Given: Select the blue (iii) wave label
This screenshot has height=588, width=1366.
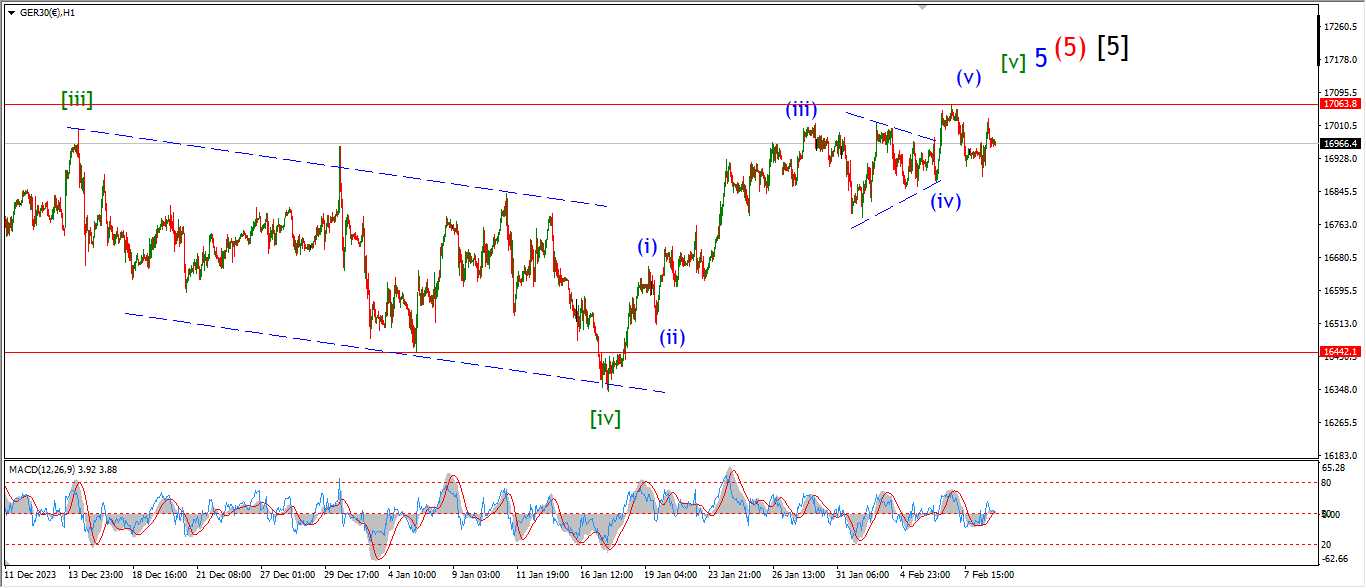Looking at the screenshot, I should point(802,109).
